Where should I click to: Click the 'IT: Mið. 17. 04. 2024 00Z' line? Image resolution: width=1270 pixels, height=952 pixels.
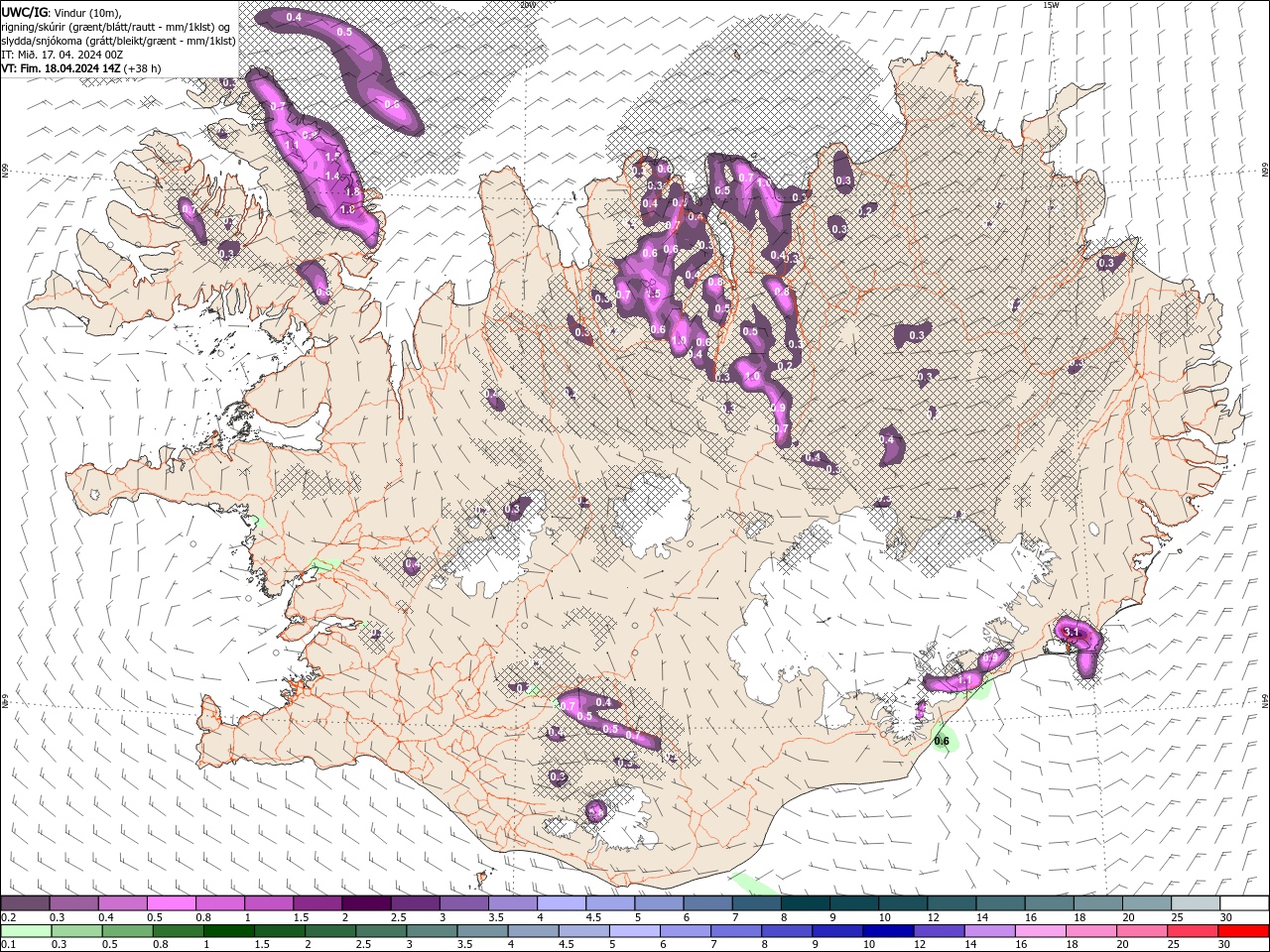[x=63, y=55]
